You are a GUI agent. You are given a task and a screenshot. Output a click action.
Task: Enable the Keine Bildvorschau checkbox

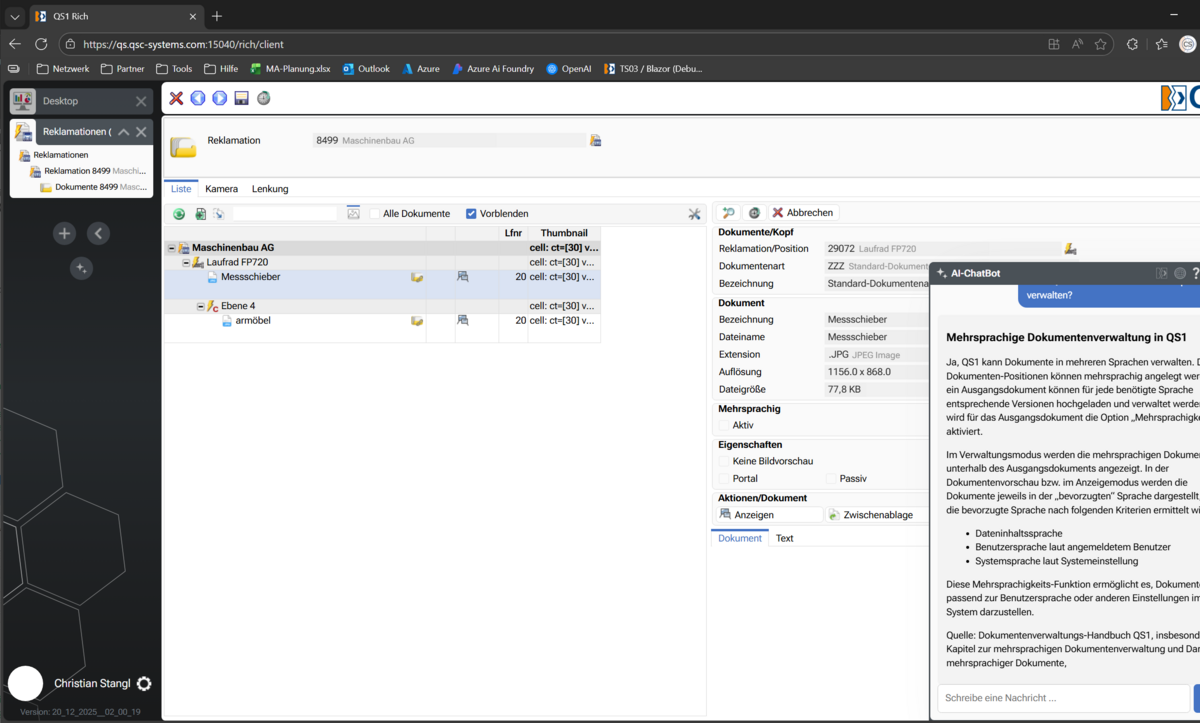(x=724, y=461)
